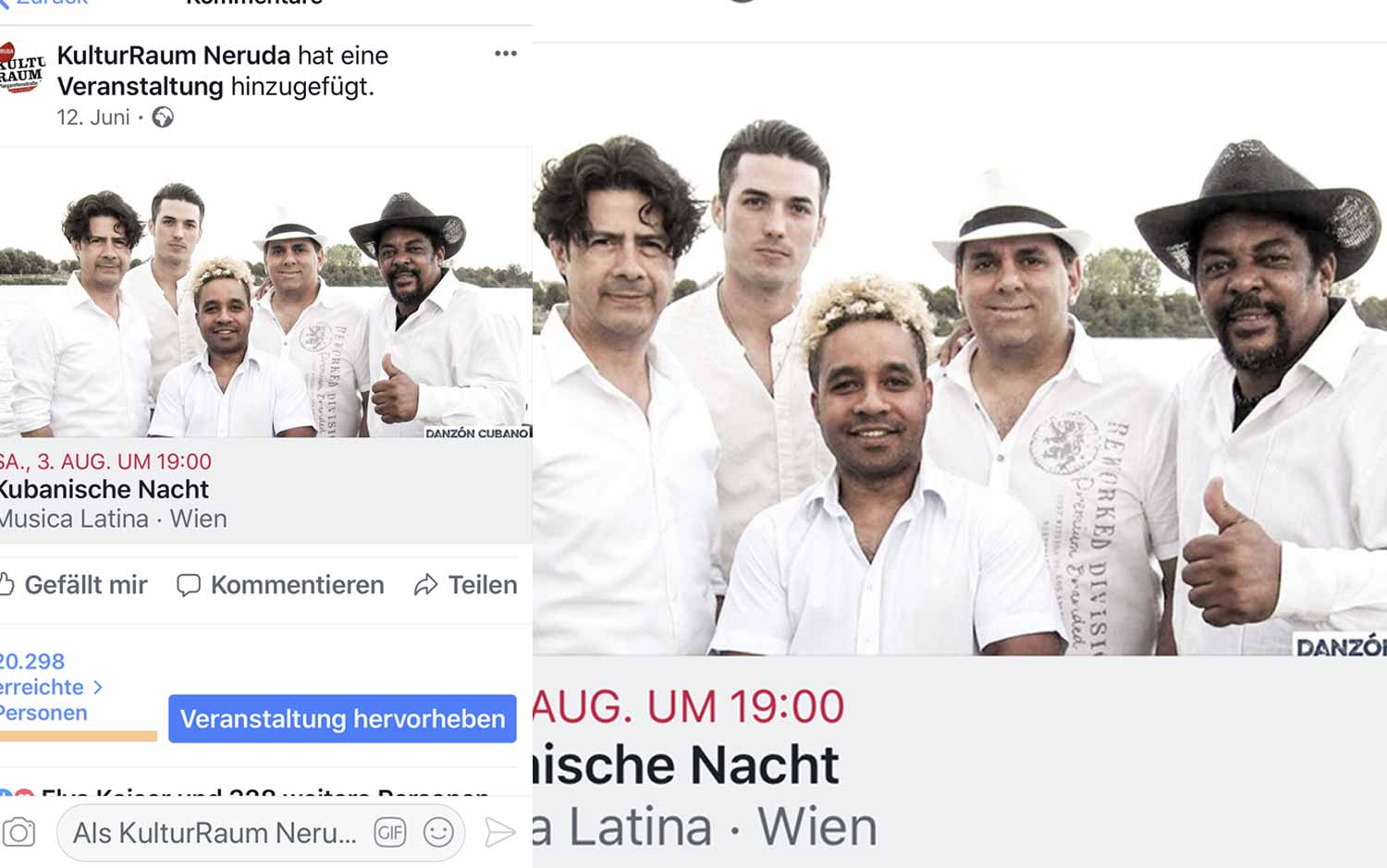Open the camera icon for photo comment
The height and width of the screenshot is (868, 1387).
point(18,833)
